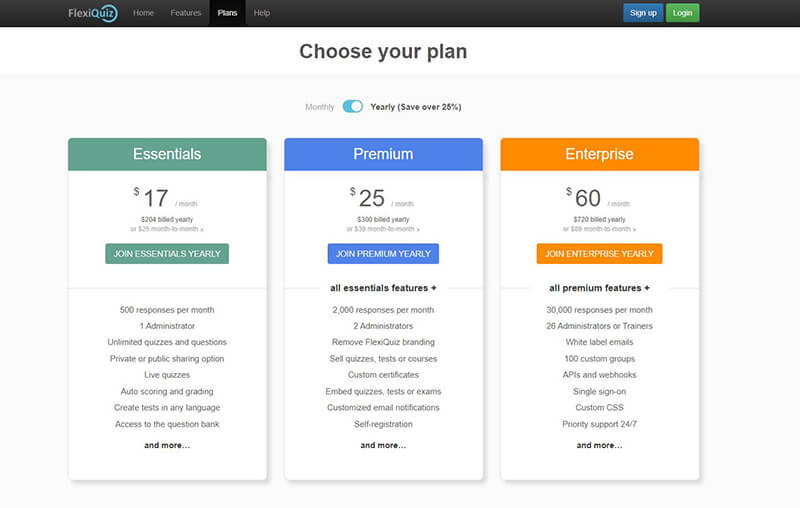The height and width of the screenshot is (508, 800).
Task: Click the orange Enterprise plan header
Action: click(x=599, y=154)
